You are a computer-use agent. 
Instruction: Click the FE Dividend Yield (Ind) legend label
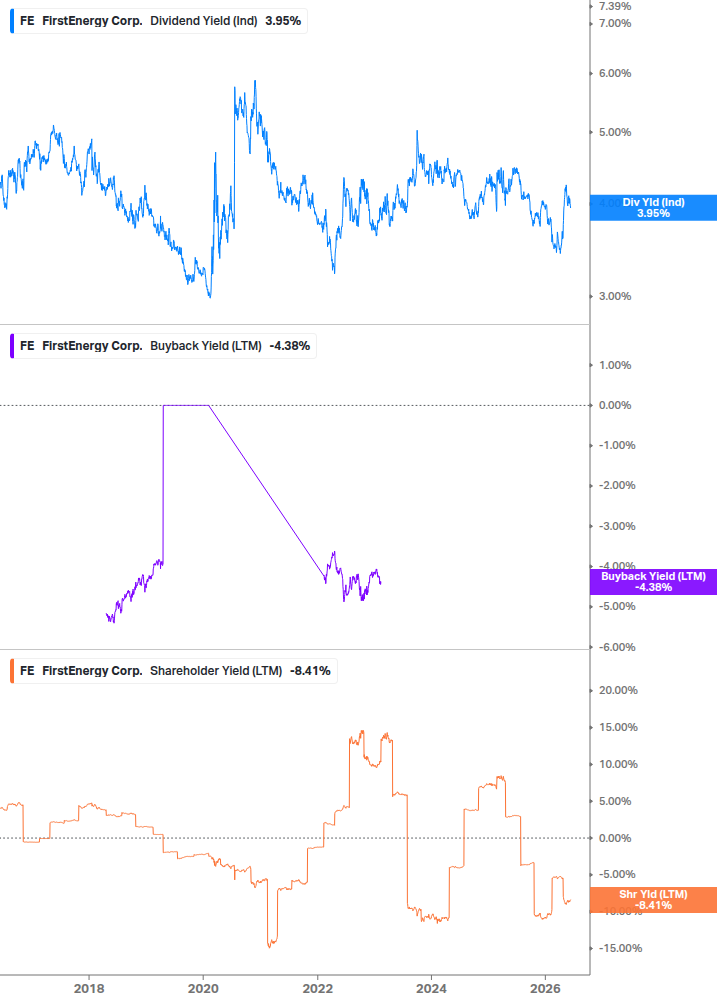click(x=159, y=21)
